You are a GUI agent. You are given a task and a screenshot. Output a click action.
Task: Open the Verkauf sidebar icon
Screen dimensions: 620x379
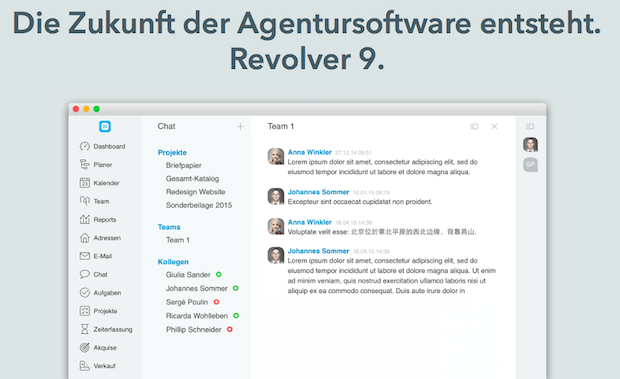pos(85,366)
